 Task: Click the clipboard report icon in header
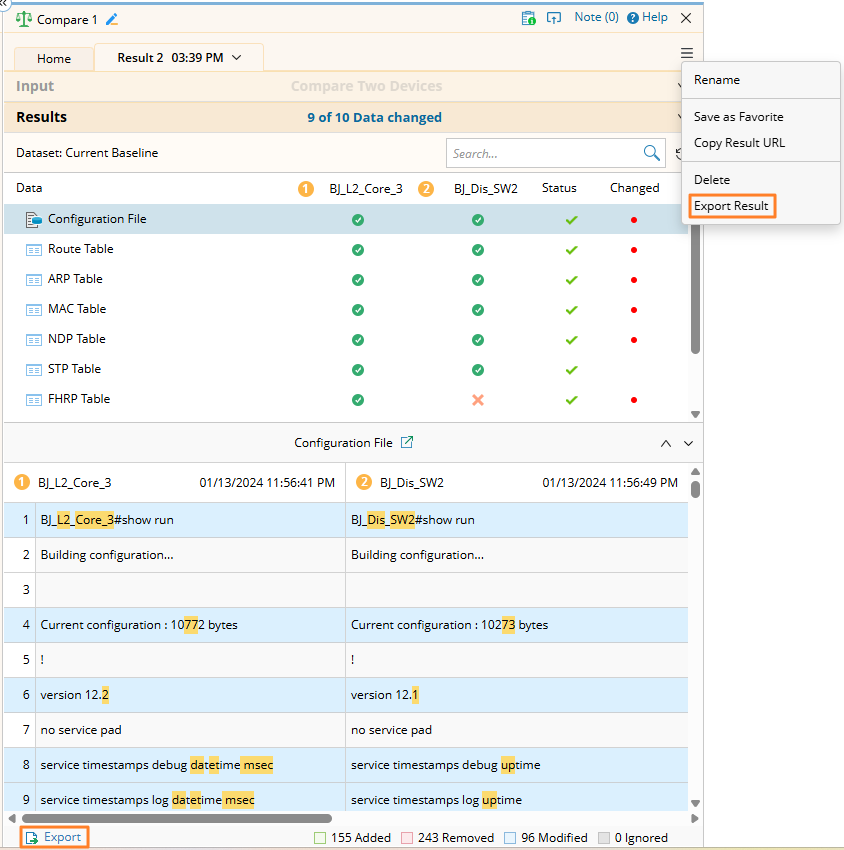528,18
